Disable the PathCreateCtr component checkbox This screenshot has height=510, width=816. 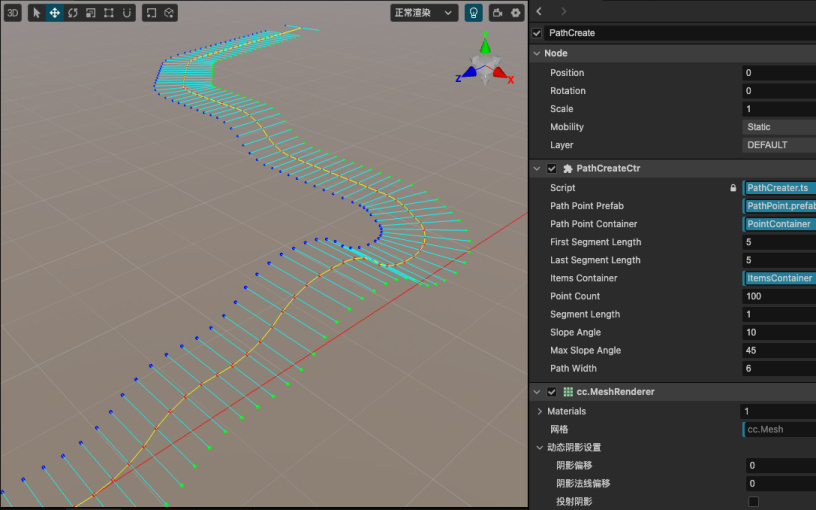tap(552, 169)
